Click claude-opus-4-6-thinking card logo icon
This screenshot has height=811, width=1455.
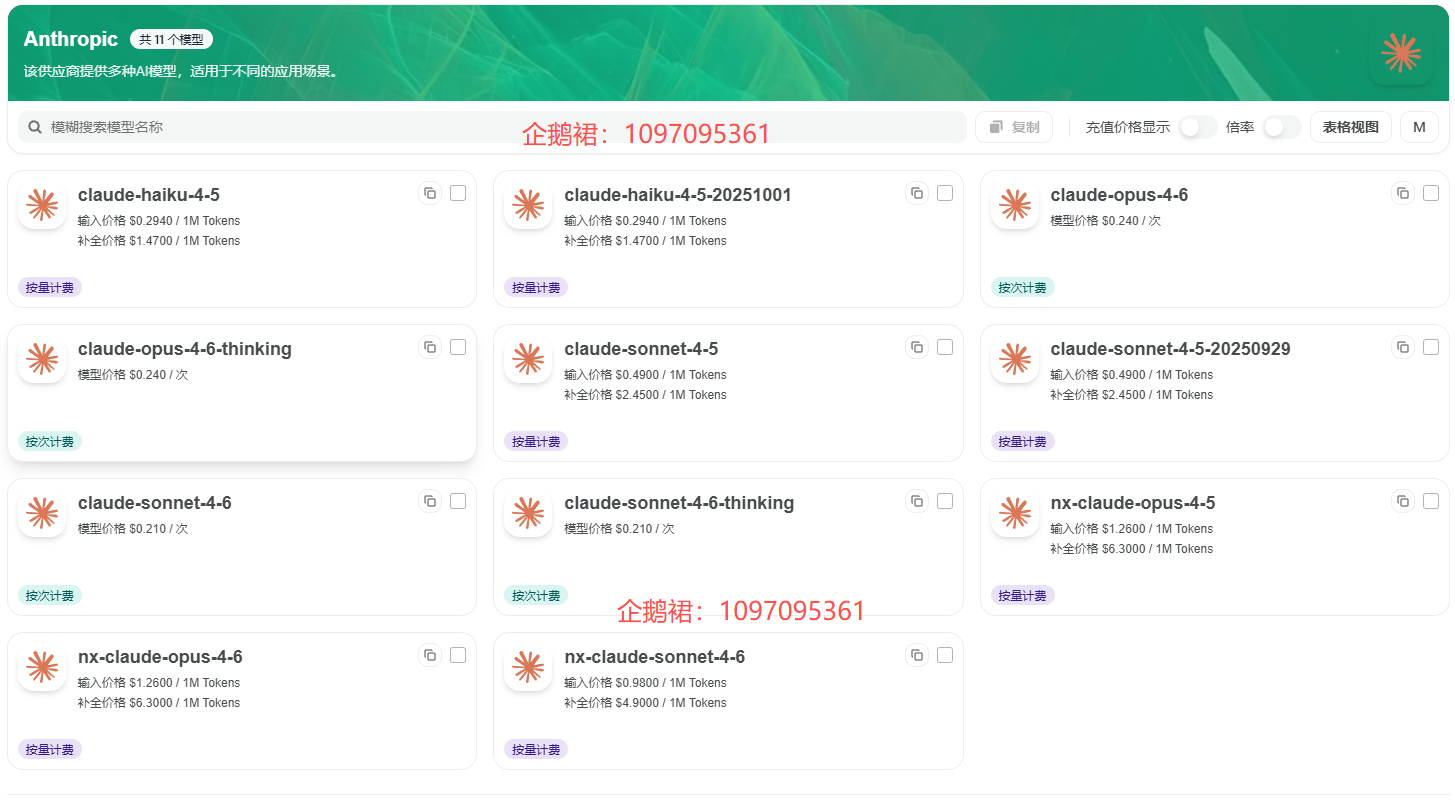tap(42, 359)
